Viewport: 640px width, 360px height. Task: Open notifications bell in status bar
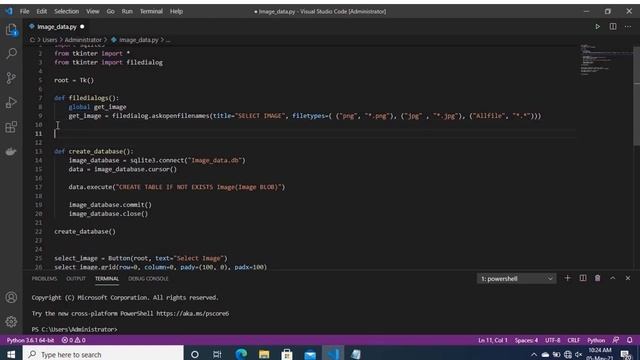point(630,340)
